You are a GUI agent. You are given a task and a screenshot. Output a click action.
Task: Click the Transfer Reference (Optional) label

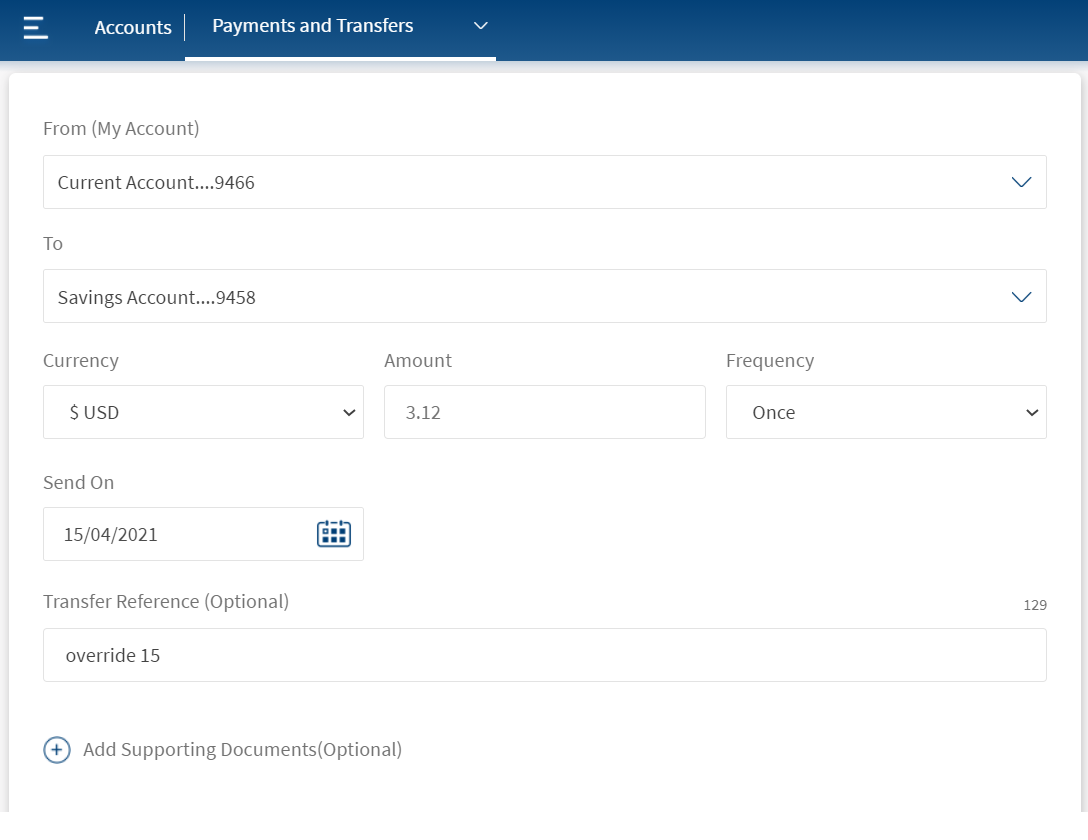click(x=166, y=602)
